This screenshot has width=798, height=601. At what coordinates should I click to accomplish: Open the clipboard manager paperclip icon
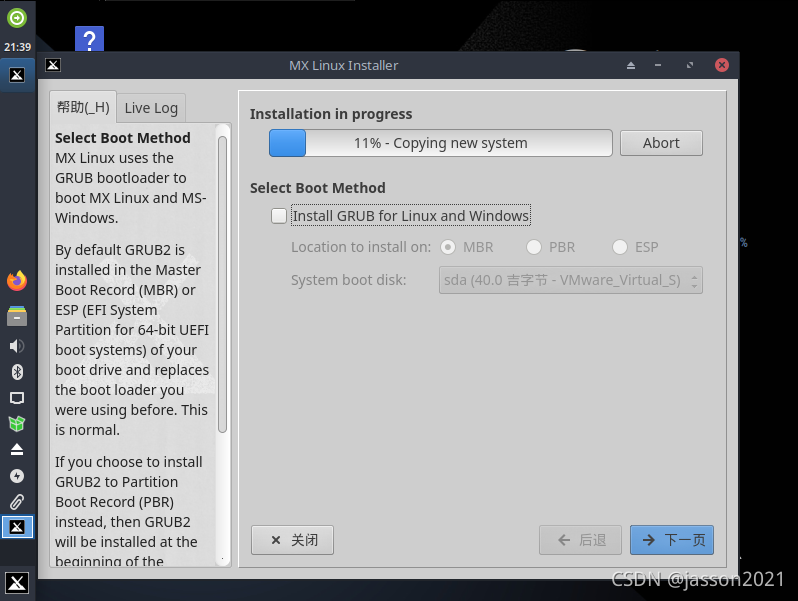17,502
